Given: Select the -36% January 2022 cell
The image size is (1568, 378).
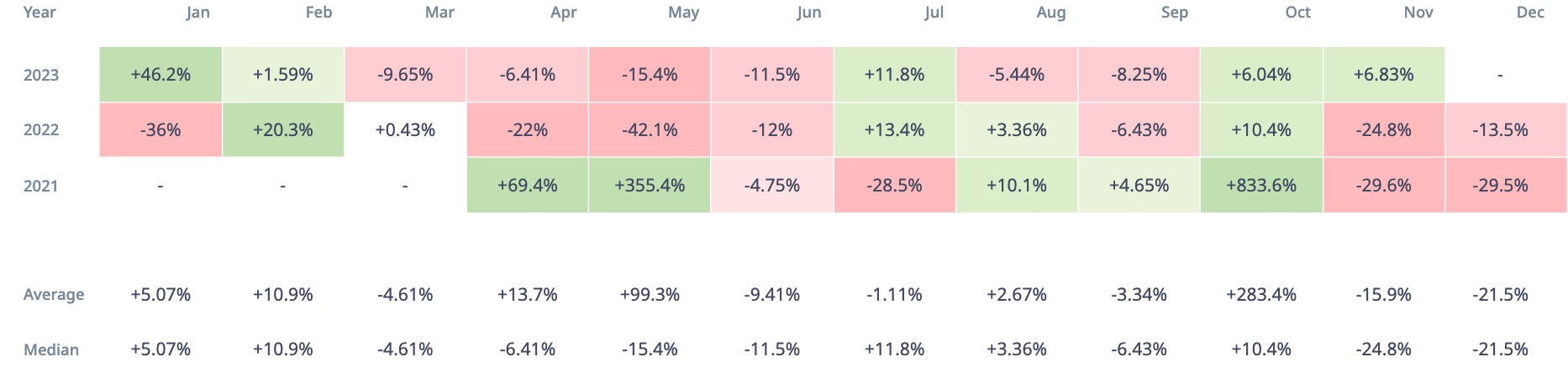Looking at the screenshot, I should pyautogui.click(x=160, y=130).
